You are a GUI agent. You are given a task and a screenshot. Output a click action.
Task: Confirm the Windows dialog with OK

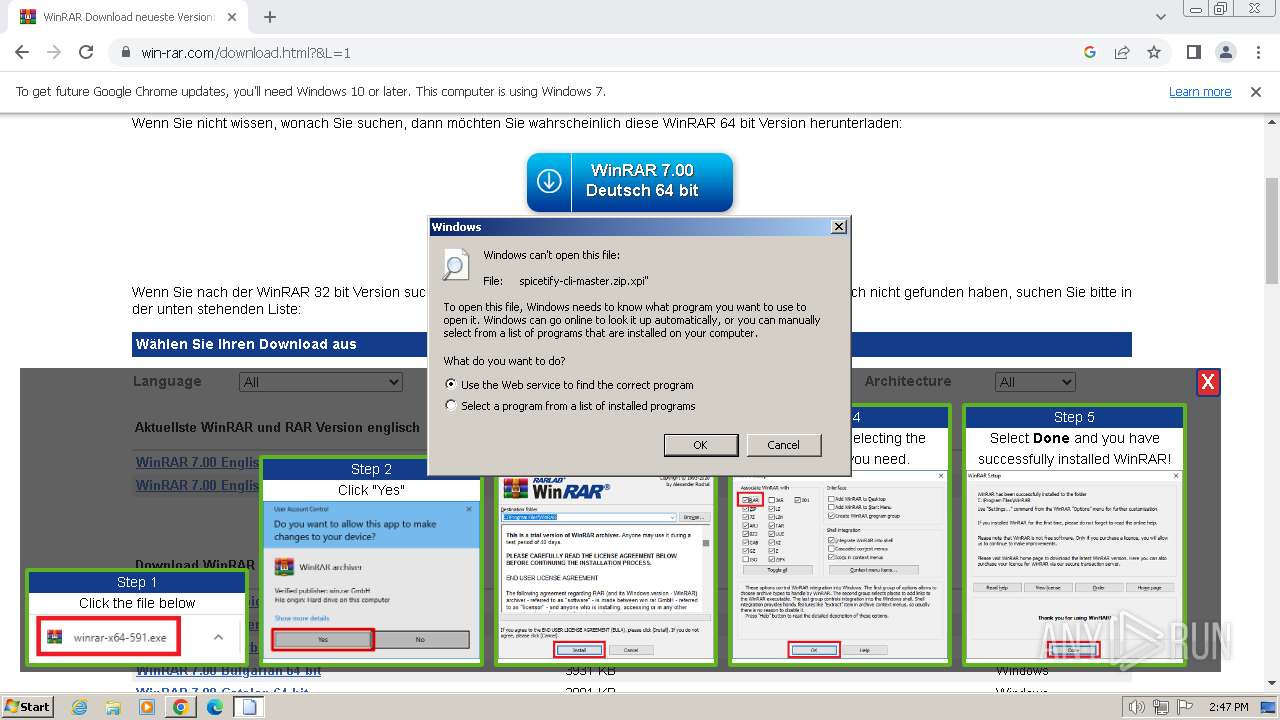click(x=700, y=445)
